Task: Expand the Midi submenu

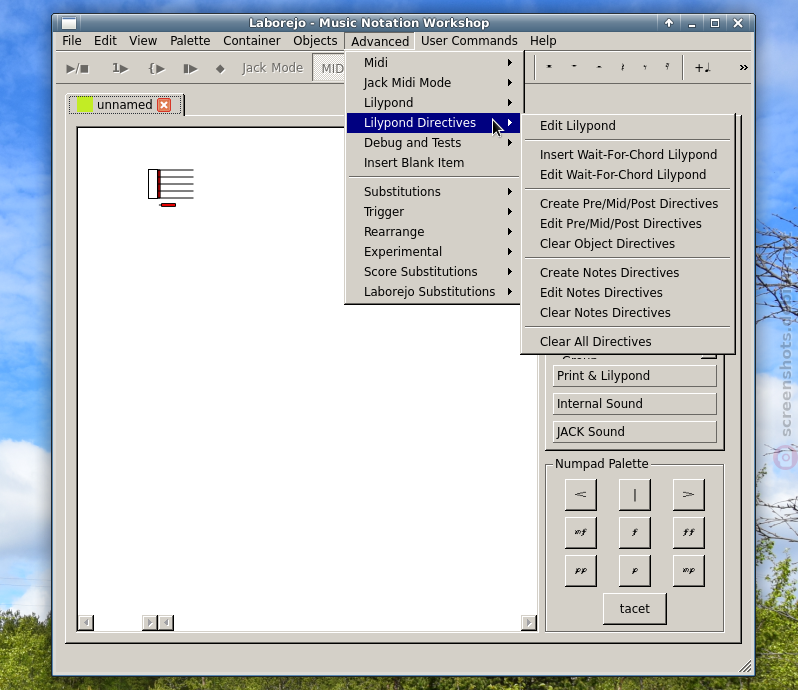Action: (x=434, y=63)
